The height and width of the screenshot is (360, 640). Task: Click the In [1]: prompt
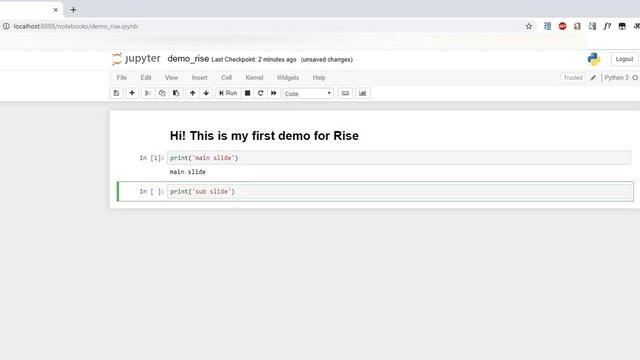tap(152, 158)
